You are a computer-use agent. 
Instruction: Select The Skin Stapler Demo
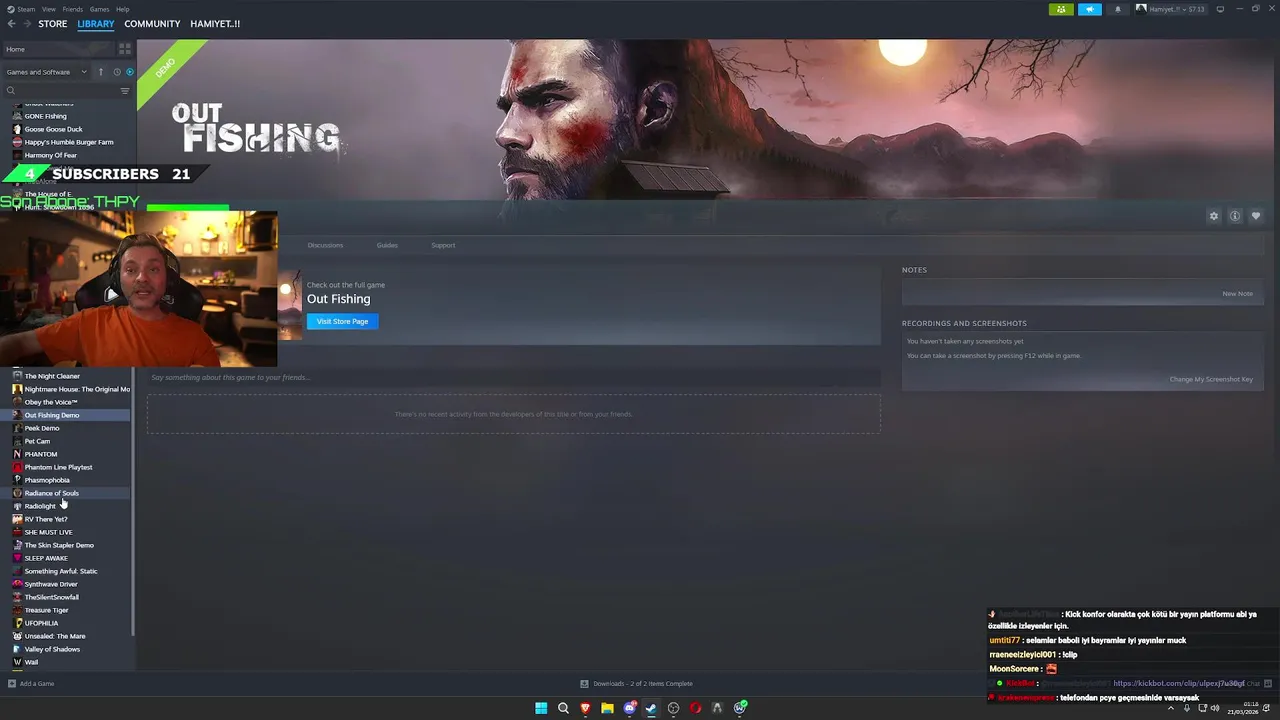(x=59, y=545)
